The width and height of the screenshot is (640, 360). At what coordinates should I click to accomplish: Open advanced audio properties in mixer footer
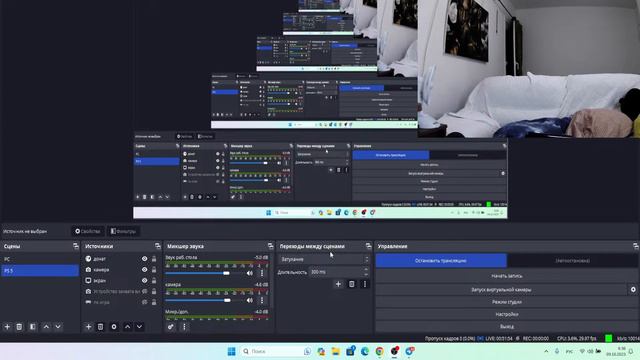171,327
